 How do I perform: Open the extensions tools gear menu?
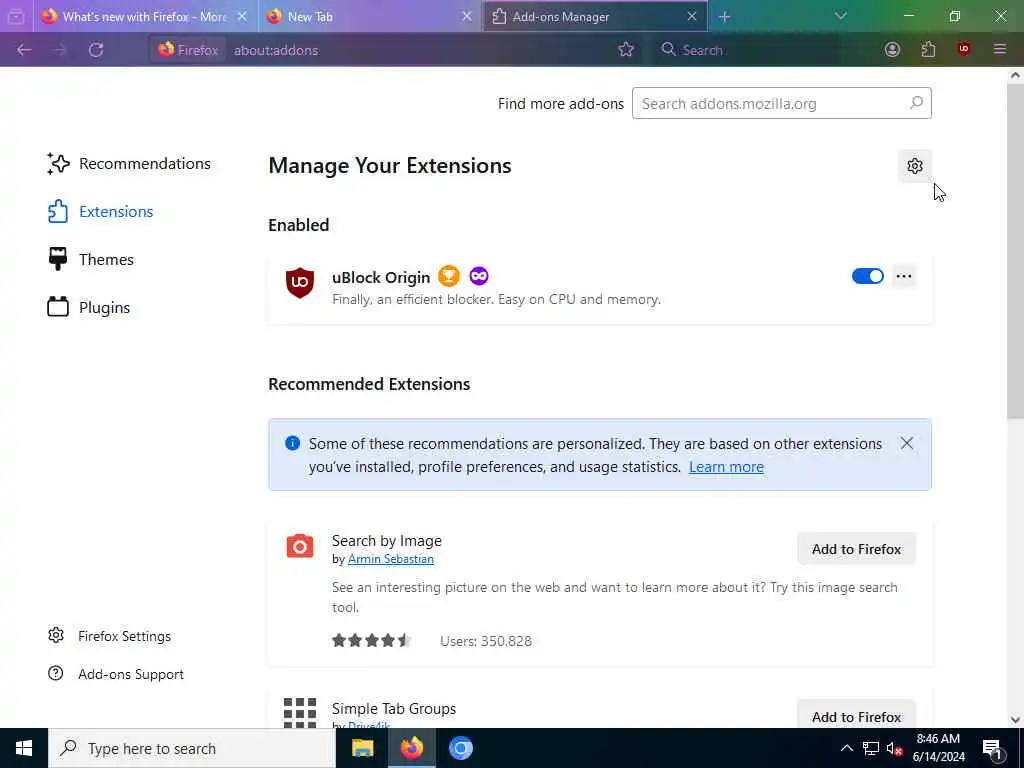[x=914, y=166]
